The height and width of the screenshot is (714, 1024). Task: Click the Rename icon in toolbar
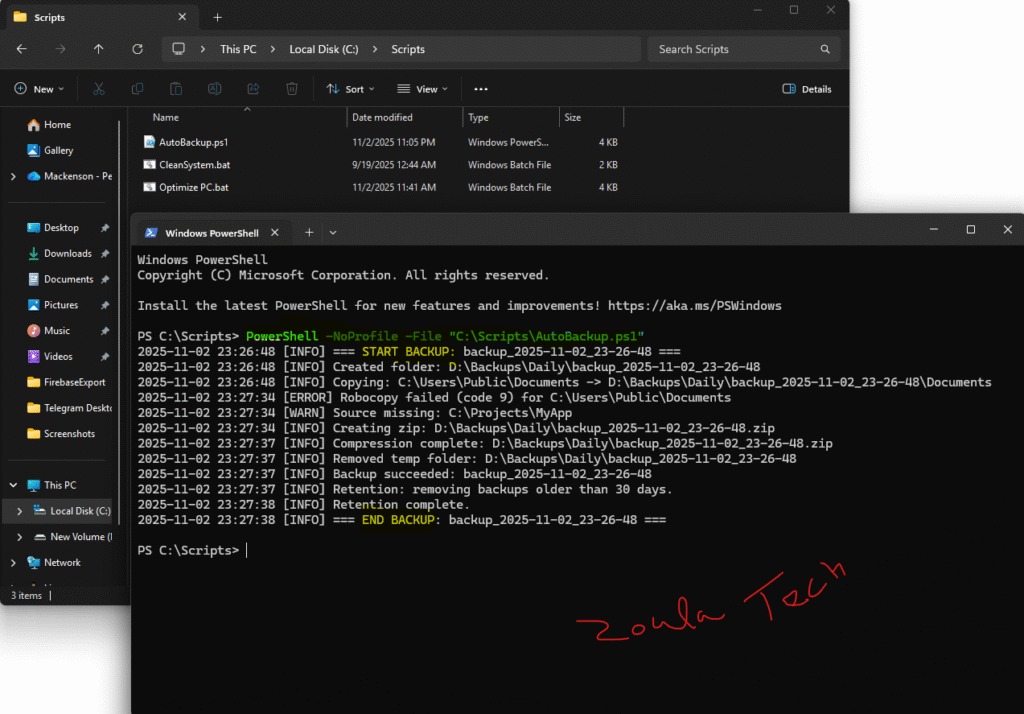(214, 89)
